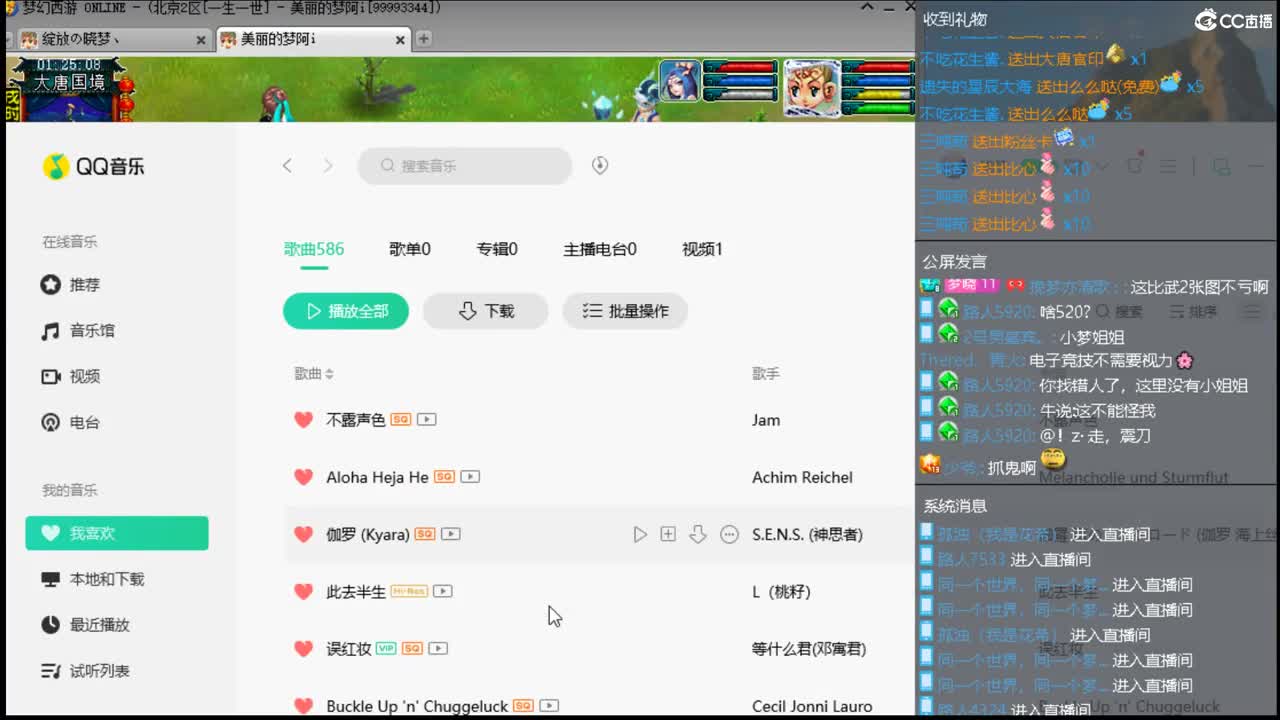Viewport: 1280px width, 720px height.
Task: Switch to the 歌单0 tab
Action: [x=410, y=249]
